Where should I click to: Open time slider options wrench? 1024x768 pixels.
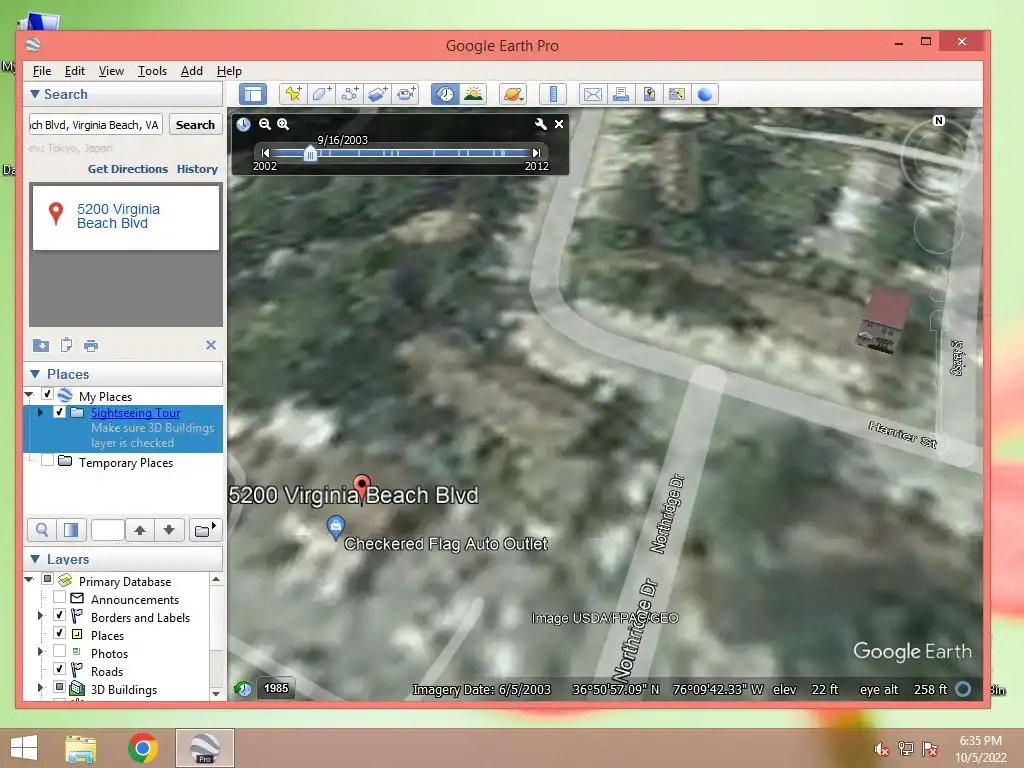(541, 124)
